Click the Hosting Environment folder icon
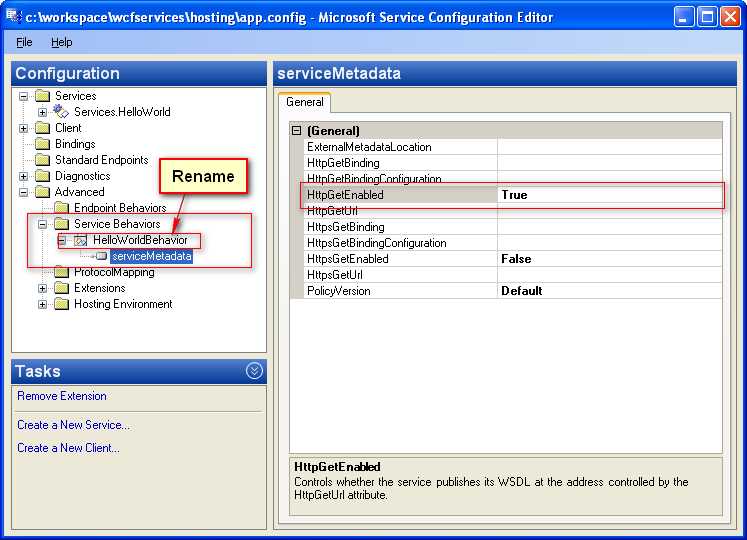This screenshot has width=747, height=540. coord(61,304)
